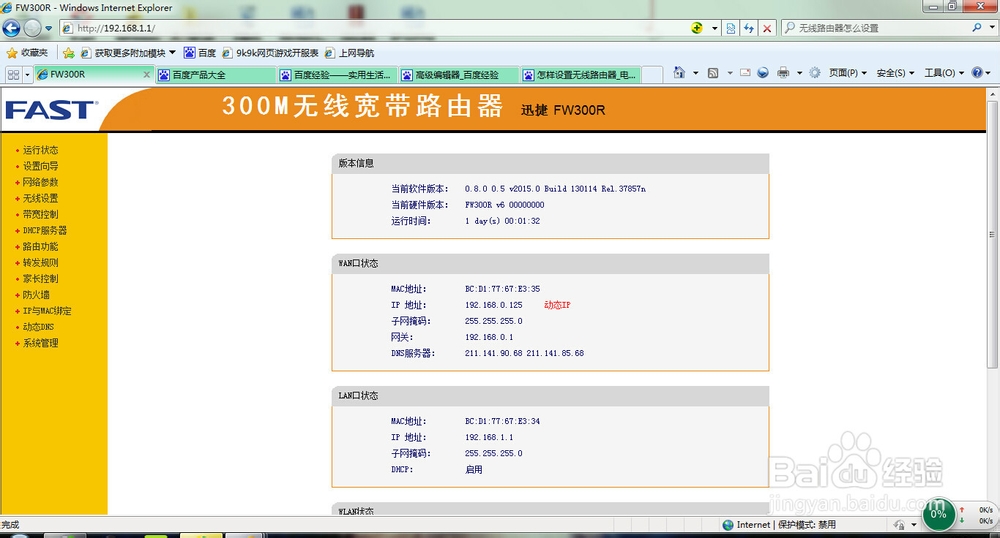Click LAN MAC value BC:D1:77:67:E3:34

tap(502, 421)
